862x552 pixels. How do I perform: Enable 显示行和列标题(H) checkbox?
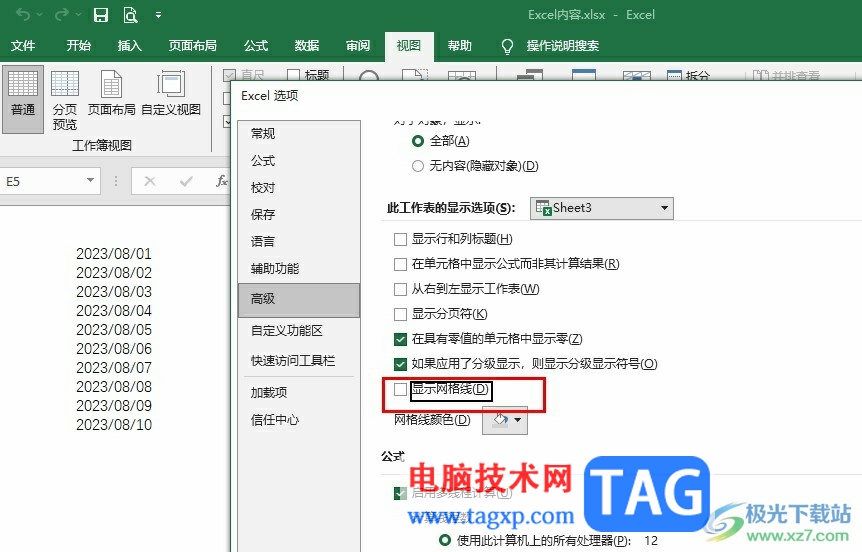(x=400, y=239)
